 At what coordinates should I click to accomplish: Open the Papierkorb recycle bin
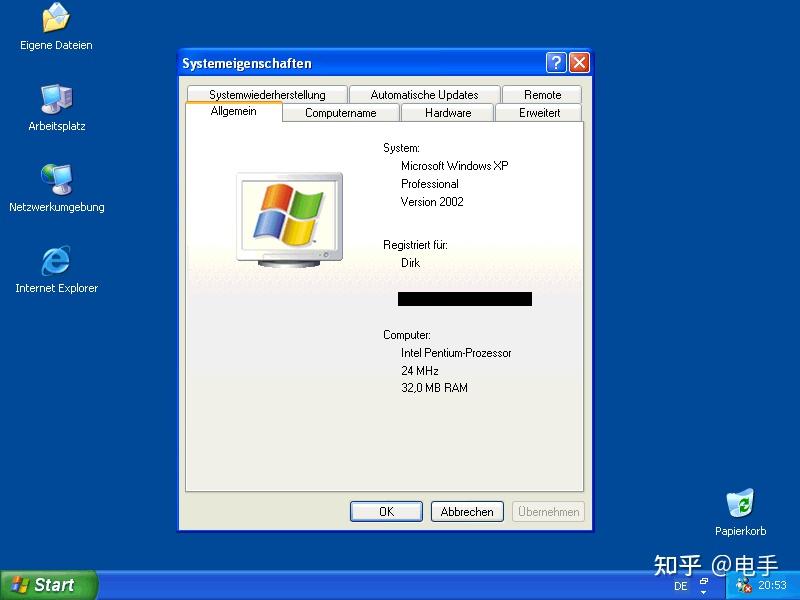pos(740,505)
